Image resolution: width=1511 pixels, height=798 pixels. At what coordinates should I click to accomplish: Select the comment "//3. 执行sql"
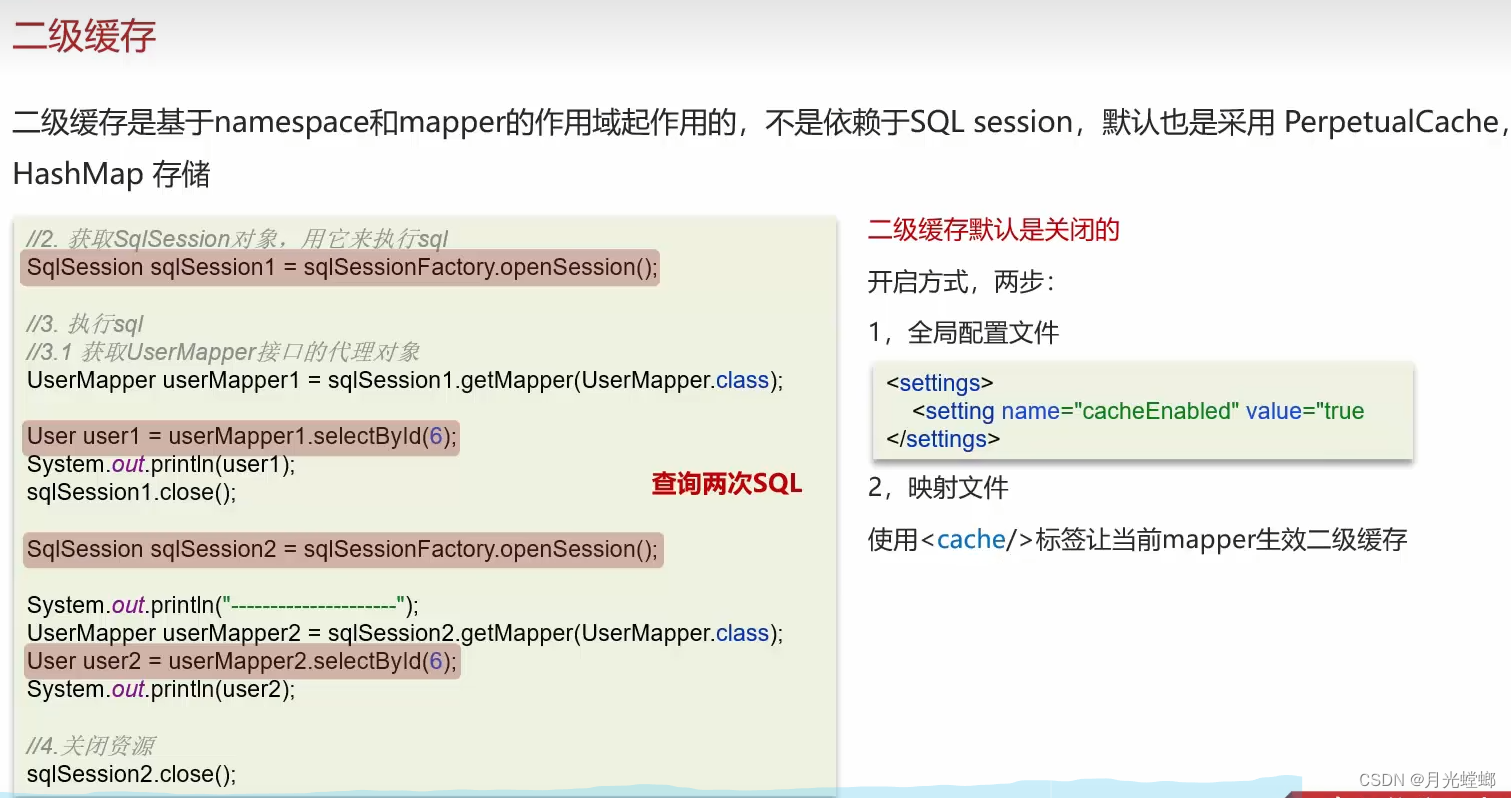86,324
